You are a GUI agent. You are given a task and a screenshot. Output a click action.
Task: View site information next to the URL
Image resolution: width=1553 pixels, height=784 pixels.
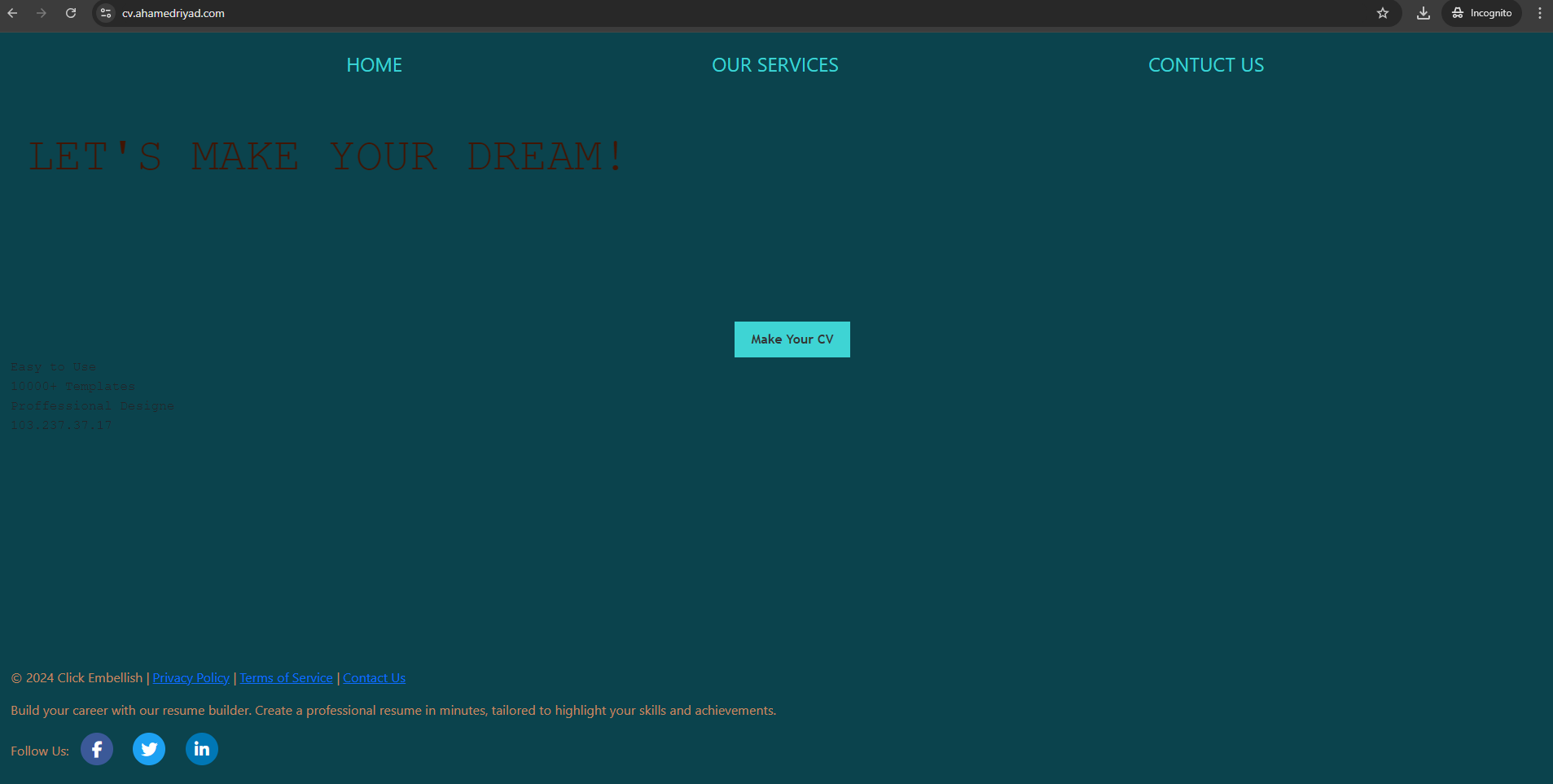point(106,13)
